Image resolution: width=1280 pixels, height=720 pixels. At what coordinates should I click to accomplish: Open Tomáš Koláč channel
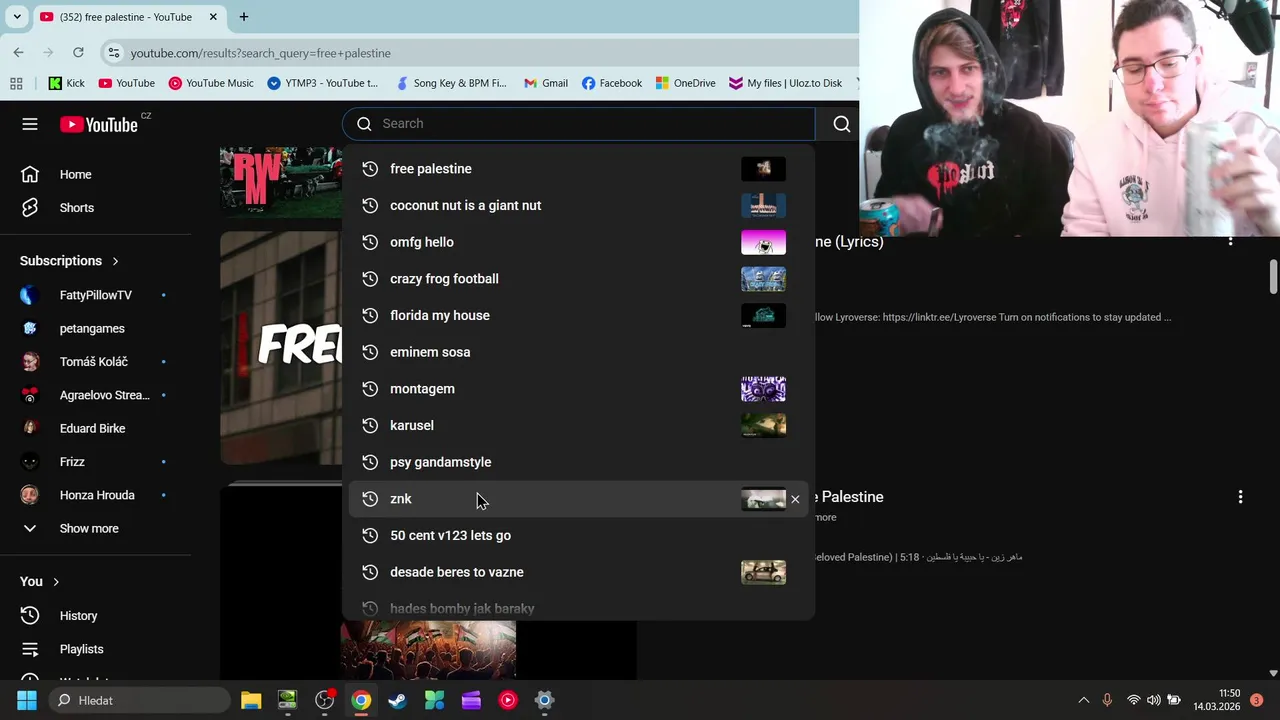coord(95,362)
